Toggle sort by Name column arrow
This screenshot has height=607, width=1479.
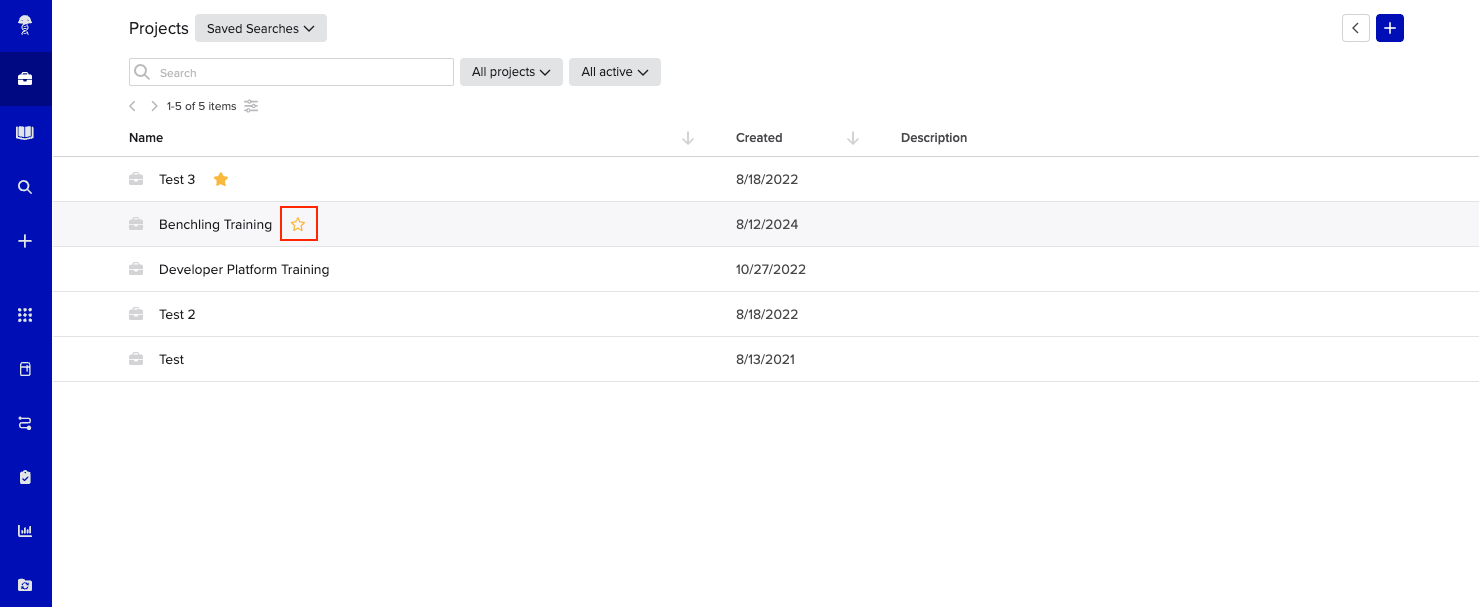click(x=688, y=138)
